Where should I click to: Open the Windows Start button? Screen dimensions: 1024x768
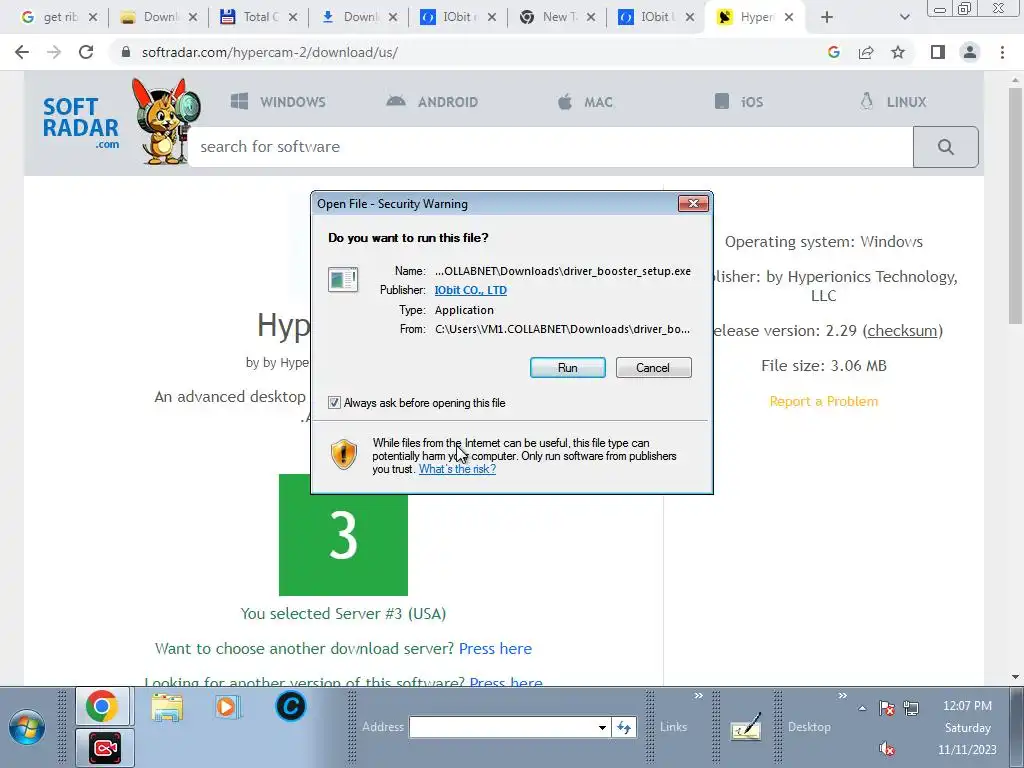coord(27,728)
